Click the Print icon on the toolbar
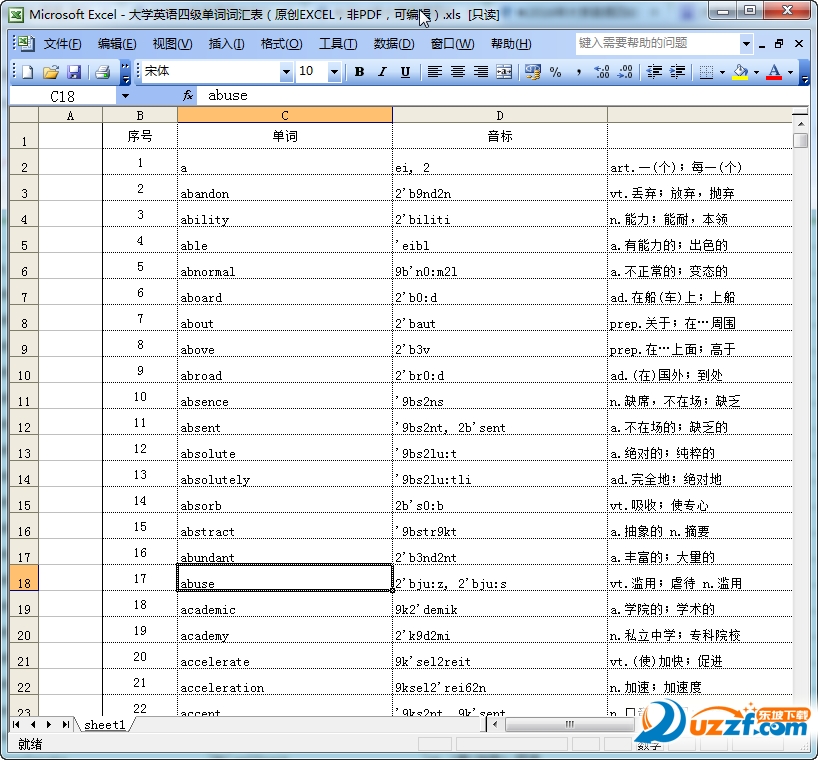The height and width of the screenshot is (760, 818). tap(104, 72)
